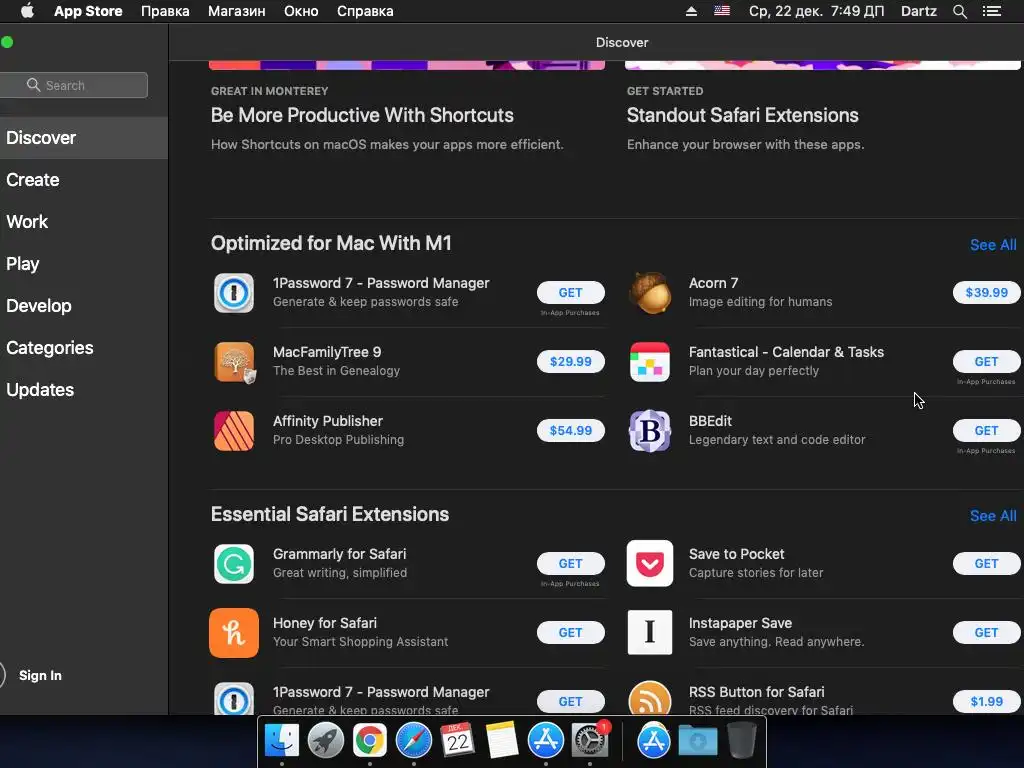The image size is (1024, 768).
Task: Open the MacFamilyTree 9 app icon
Action: [x=234, y=362]
